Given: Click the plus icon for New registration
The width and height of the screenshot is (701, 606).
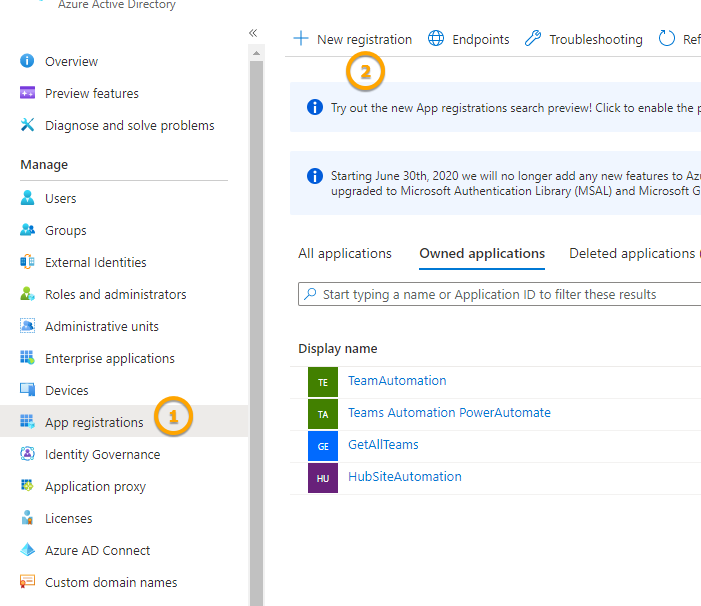Looking at the screenshot, I should tap(301, 38).
